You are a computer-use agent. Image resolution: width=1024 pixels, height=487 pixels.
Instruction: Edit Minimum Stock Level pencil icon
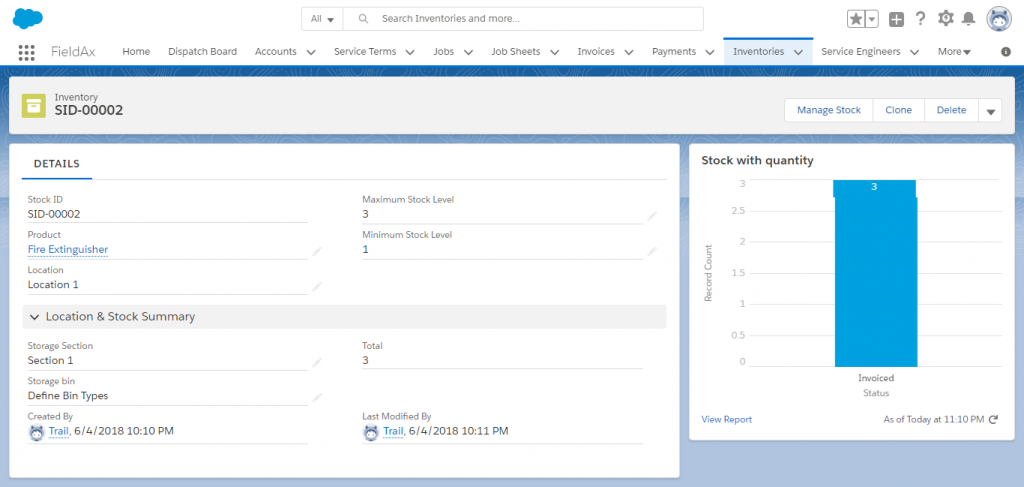(652, 251)
